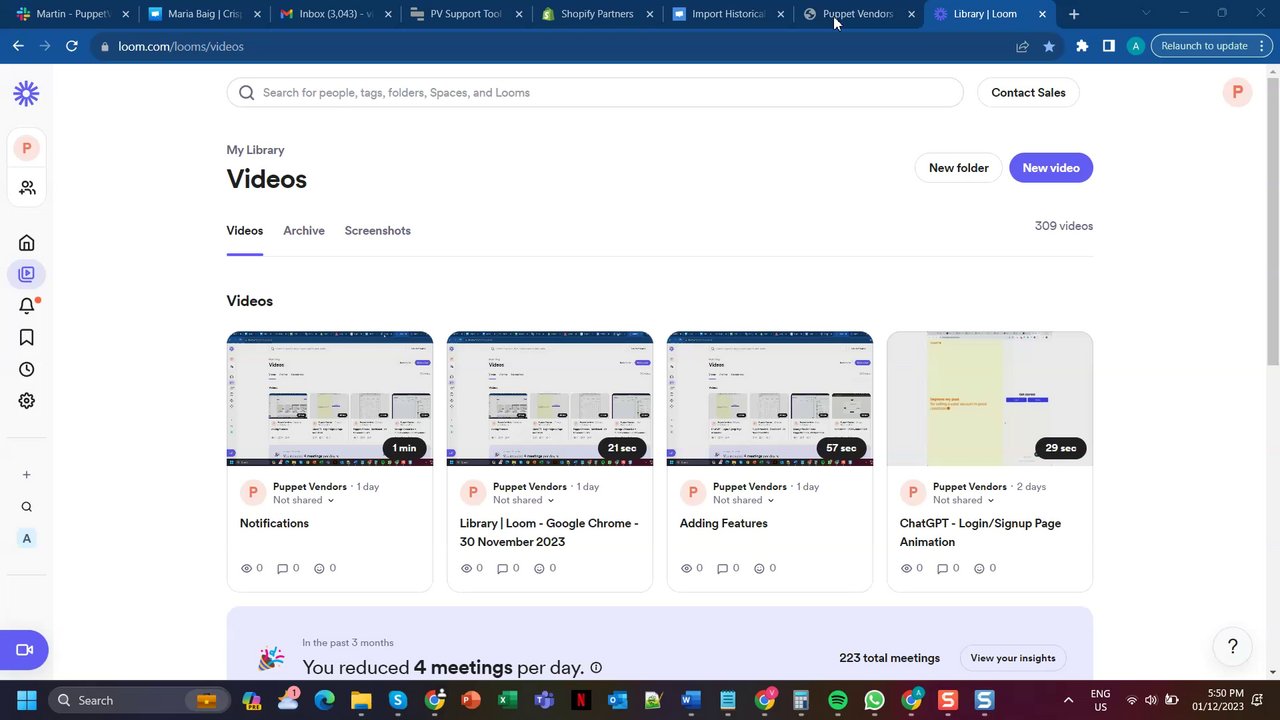The width and height of the screenshot is (1280, 720).
Task: Open the P profile avatar at top right
Action: [1237, 92]
